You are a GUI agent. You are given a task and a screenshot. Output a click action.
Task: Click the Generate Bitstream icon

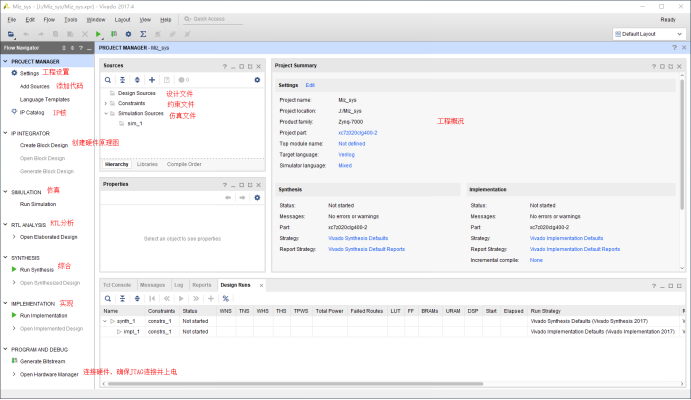(x=13, y=360)
